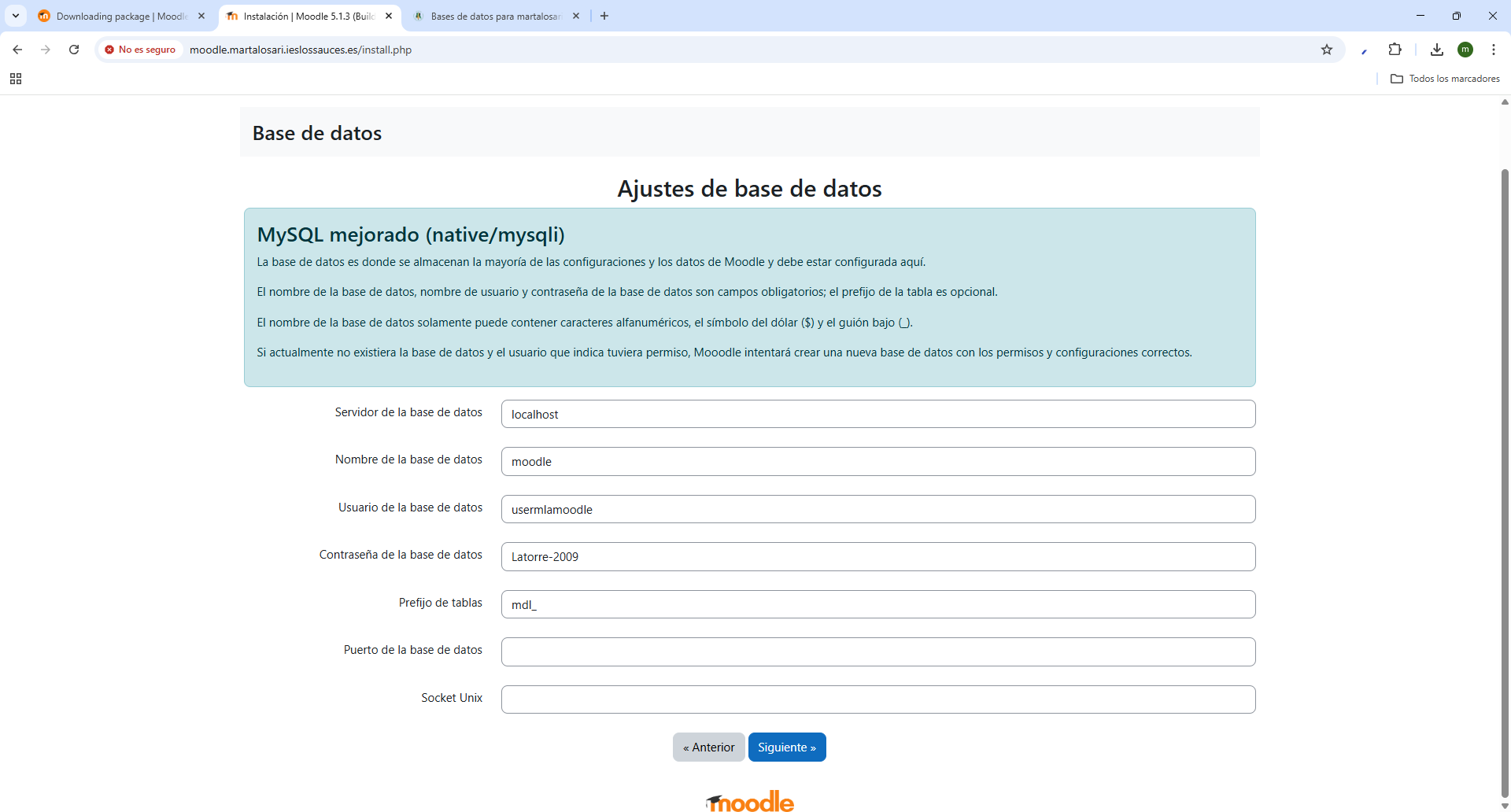
Task: Focus the Contraseña de la base de datos field
Action: (878, 557)
